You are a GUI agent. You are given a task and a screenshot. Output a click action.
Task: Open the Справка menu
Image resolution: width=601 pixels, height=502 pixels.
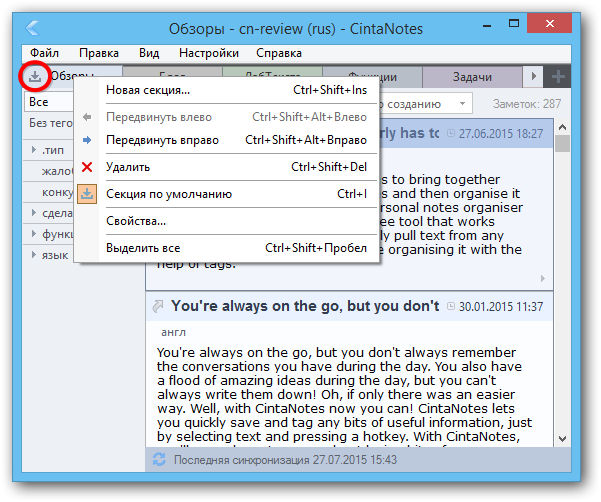[x=279, y=53]
